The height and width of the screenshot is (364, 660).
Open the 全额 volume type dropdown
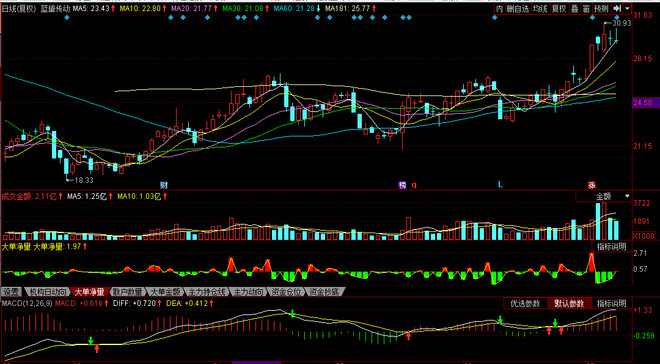605,196
